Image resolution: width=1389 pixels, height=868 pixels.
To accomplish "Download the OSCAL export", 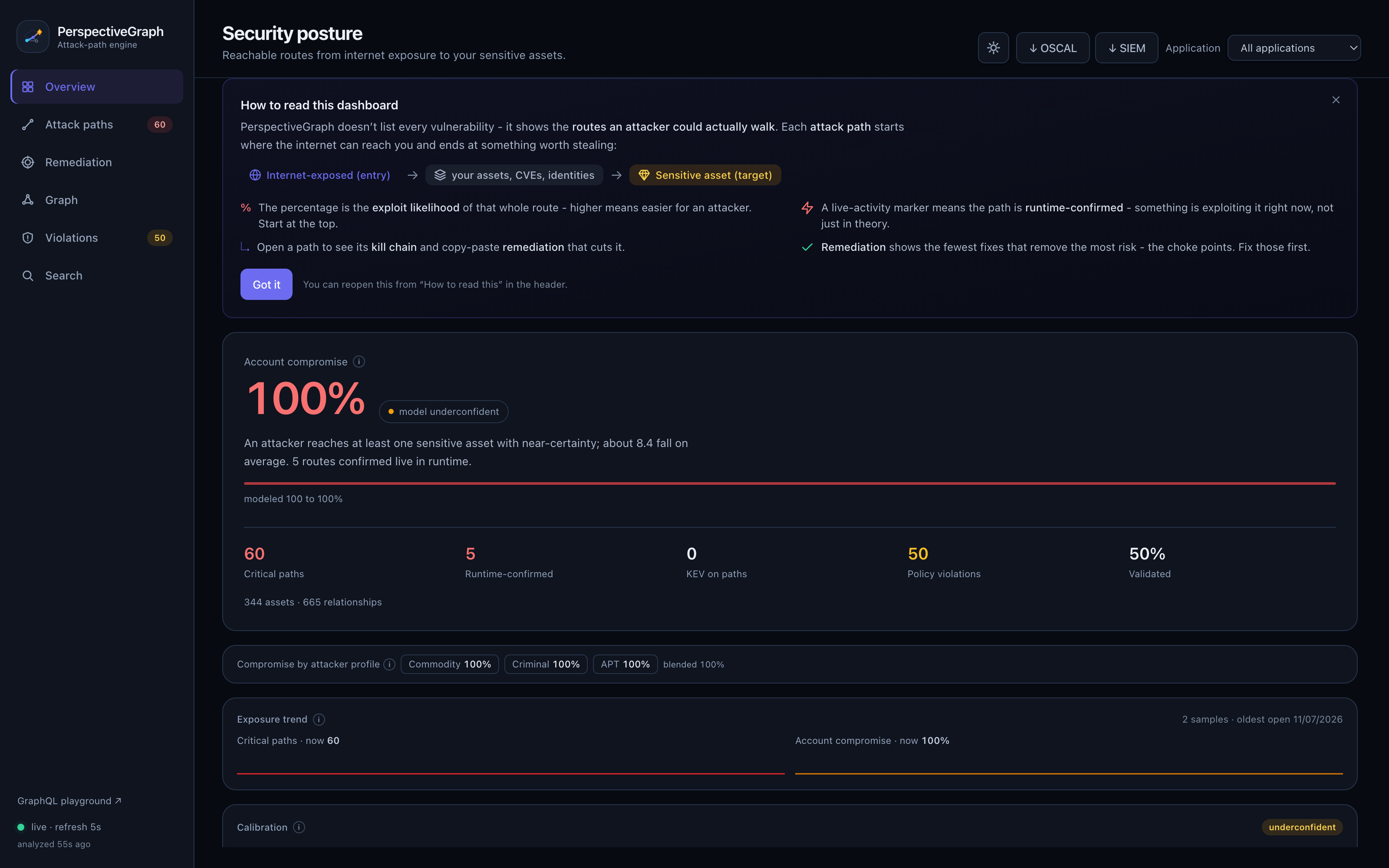I will [x=1053, y=48].
